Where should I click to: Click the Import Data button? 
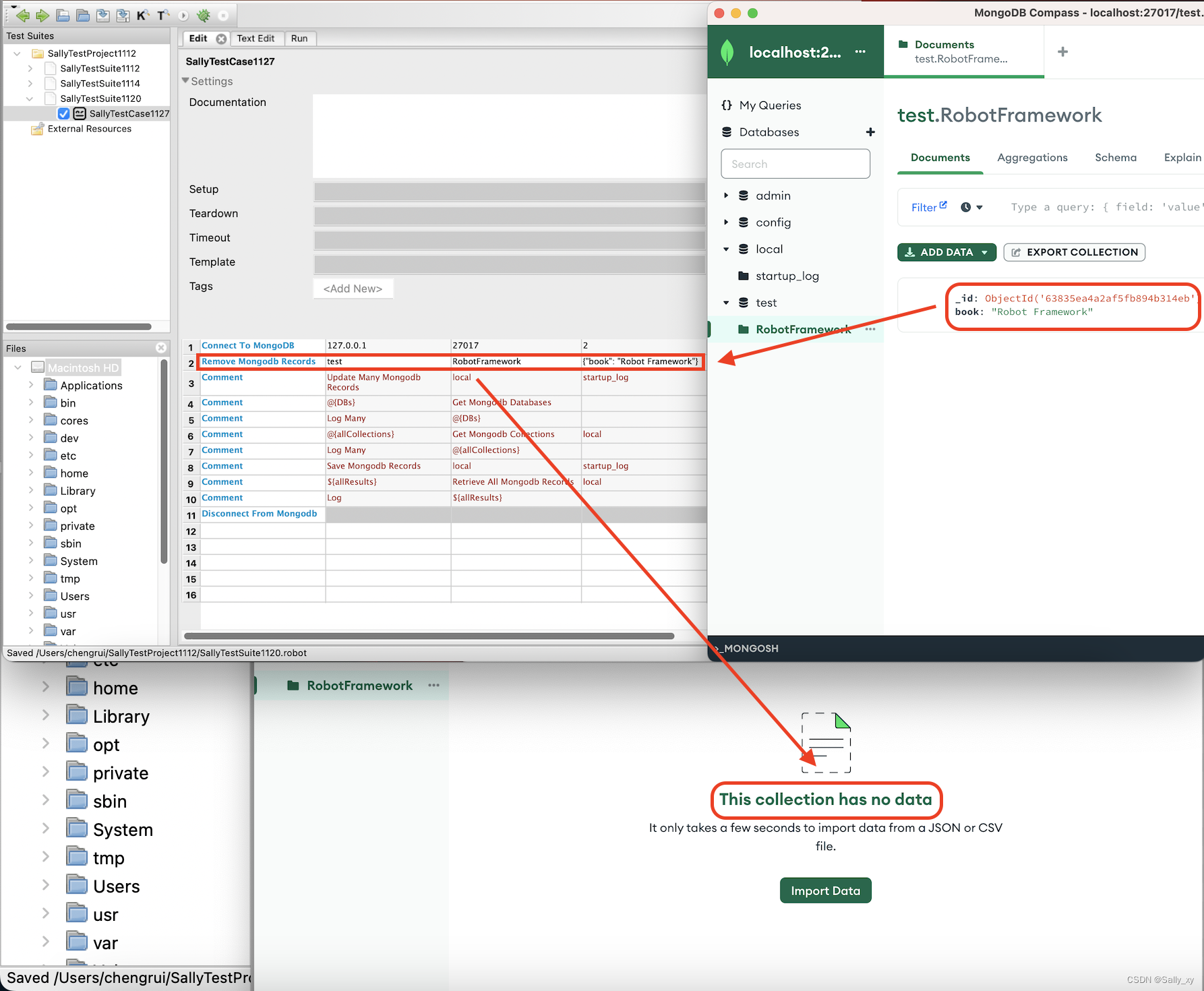[825, 891]
